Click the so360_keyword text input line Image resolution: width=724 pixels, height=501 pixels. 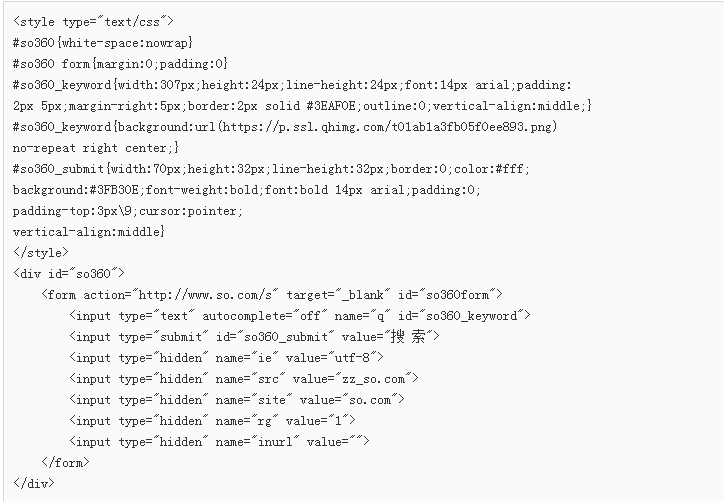coord(300,316)
